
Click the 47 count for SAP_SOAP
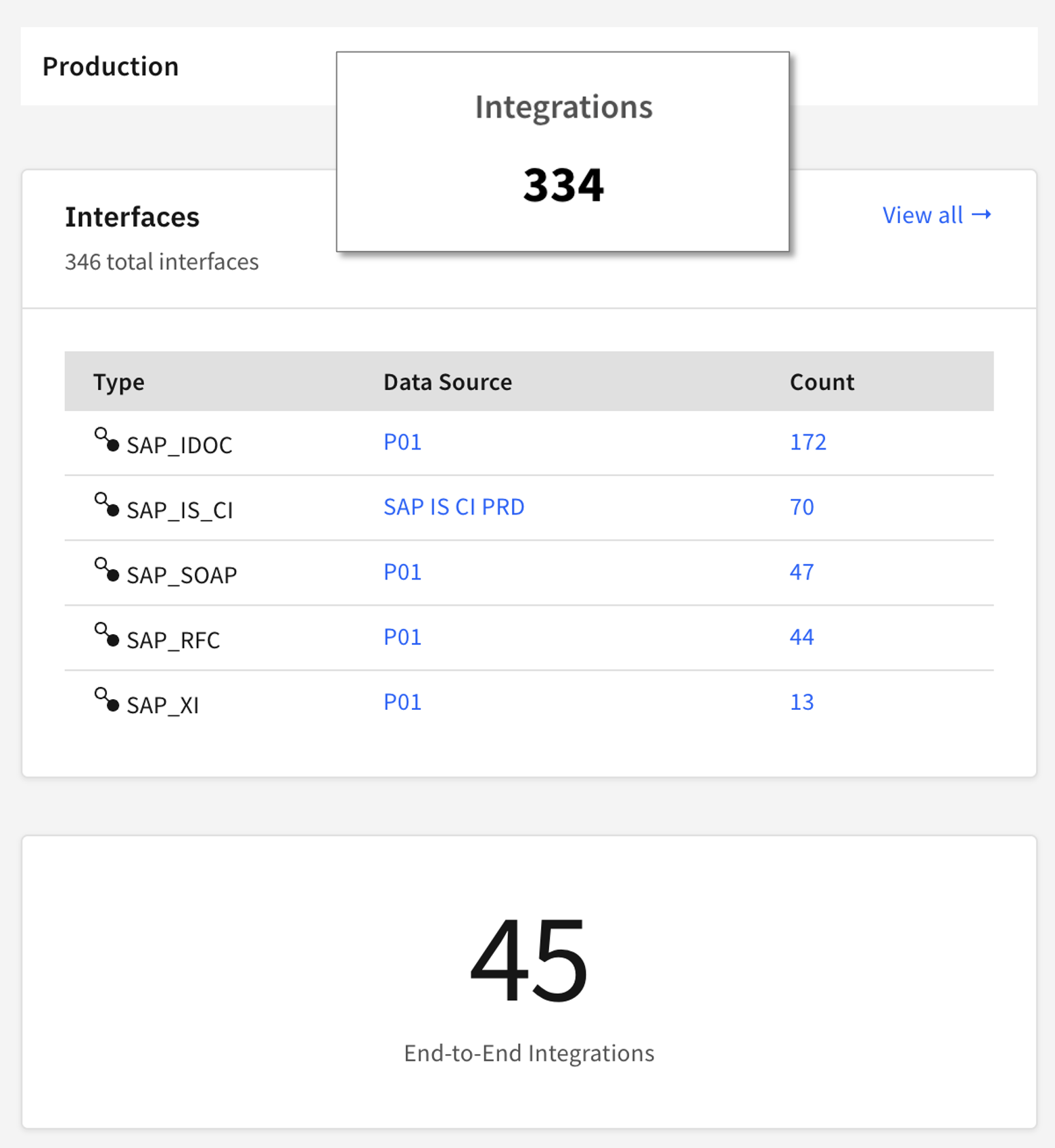(802, 572)
